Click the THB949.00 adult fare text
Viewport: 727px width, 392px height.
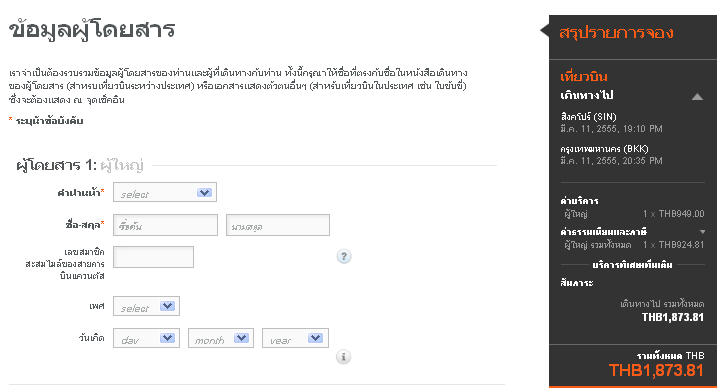681,214
